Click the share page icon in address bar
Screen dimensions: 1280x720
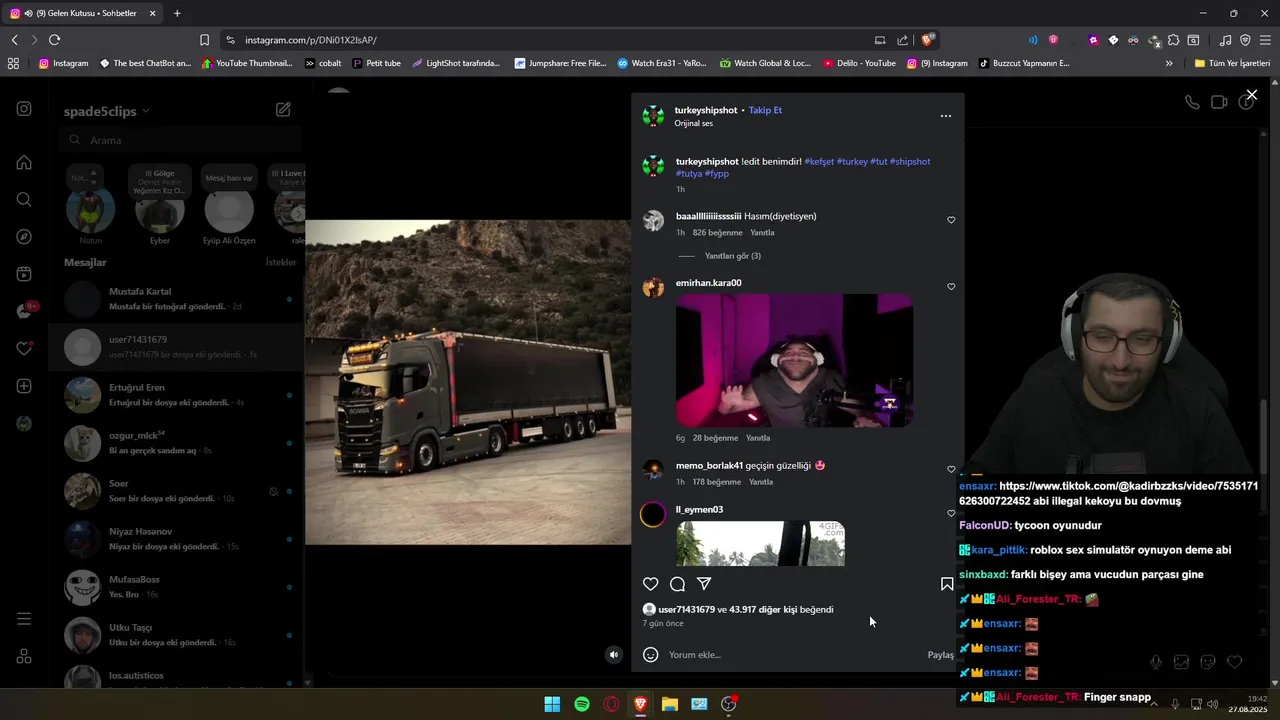coord(903,40)
